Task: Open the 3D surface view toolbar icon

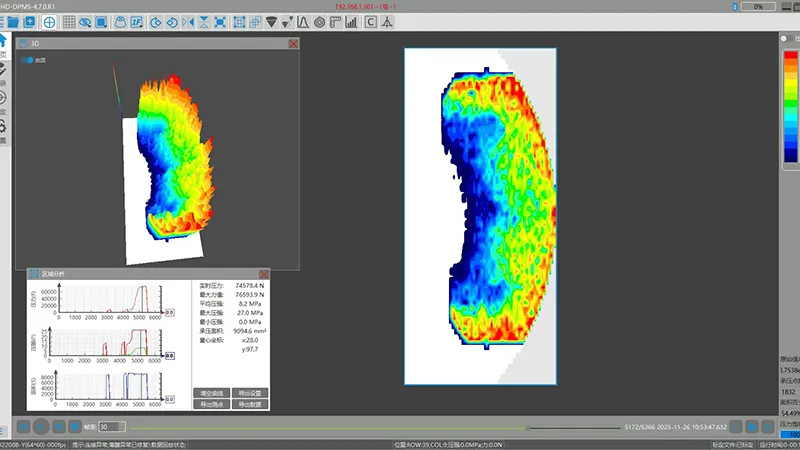Action: tap(120, 22)
